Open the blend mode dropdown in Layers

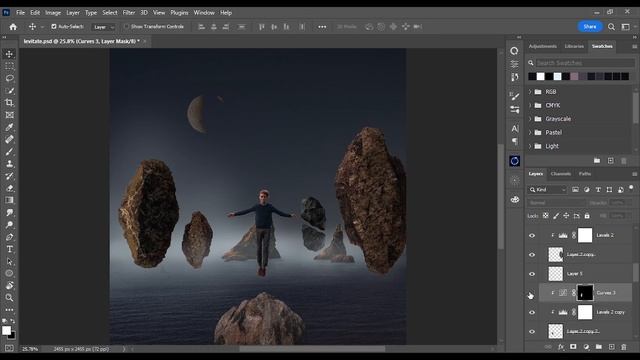coord(556,203)
